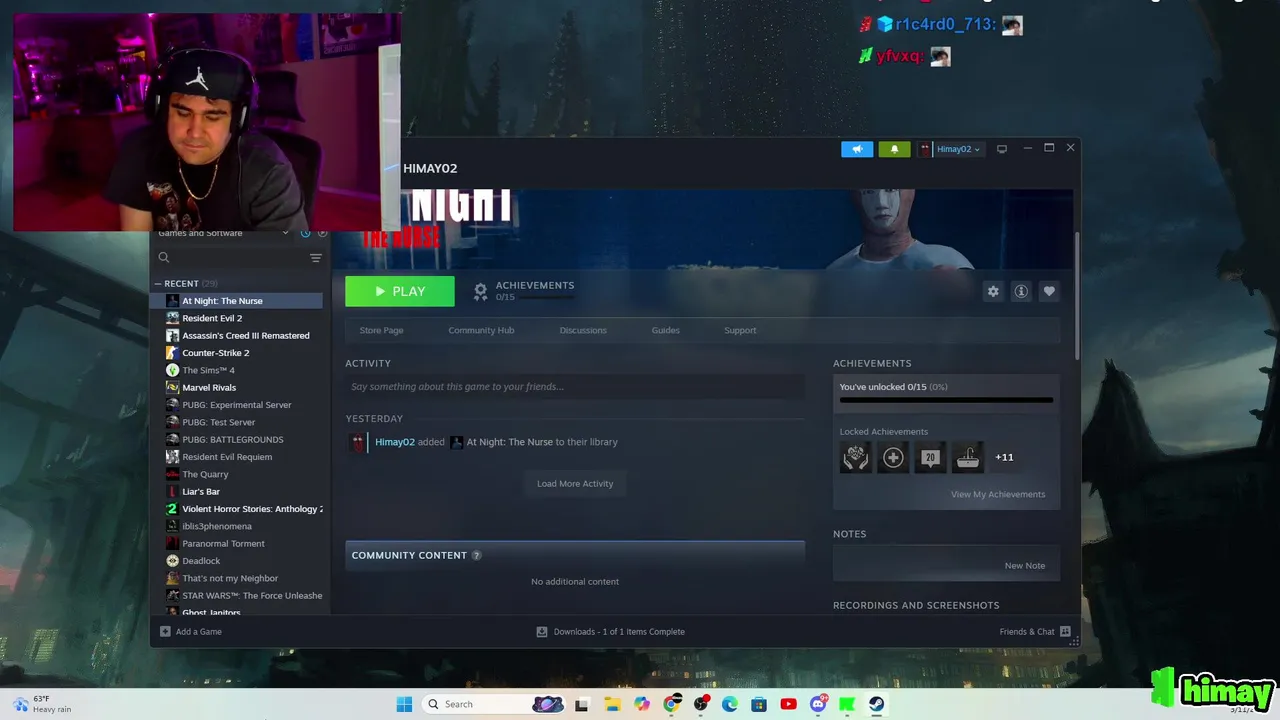Click the Steam taskbar icon

(876, 704)
